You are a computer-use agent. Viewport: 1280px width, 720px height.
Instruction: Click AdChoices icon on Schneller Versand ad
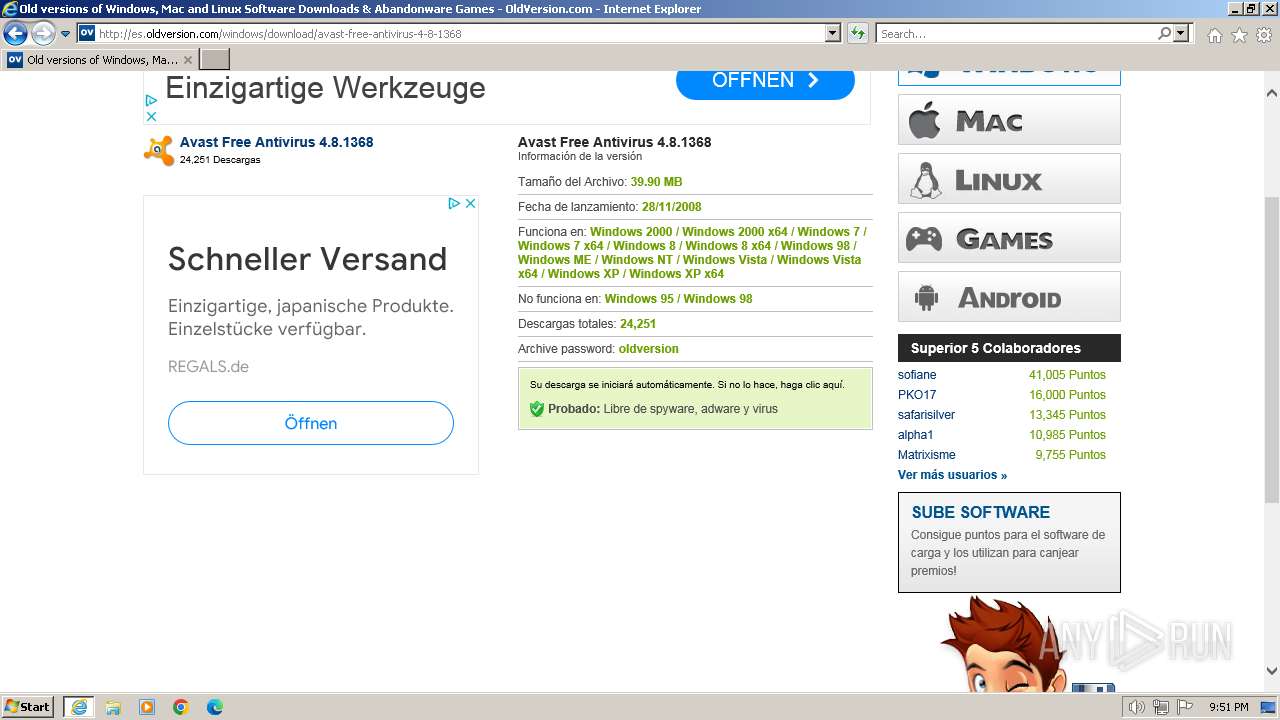coord(453,203)
